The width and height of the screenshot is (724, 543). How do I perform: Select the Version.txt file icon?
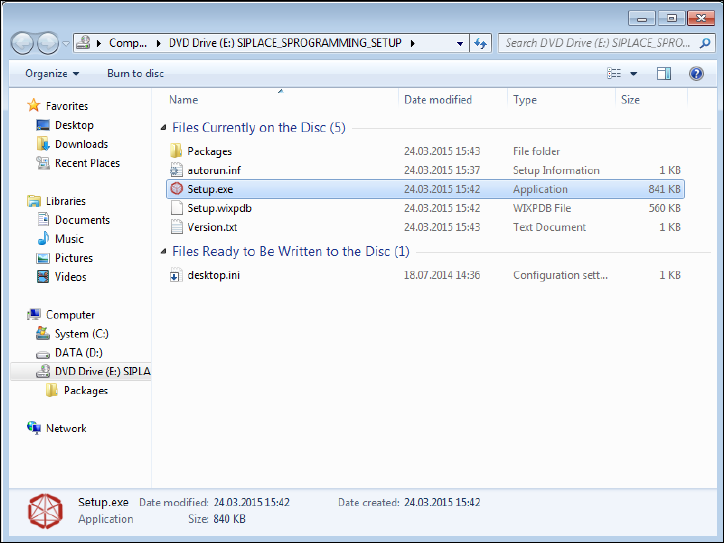176,227
